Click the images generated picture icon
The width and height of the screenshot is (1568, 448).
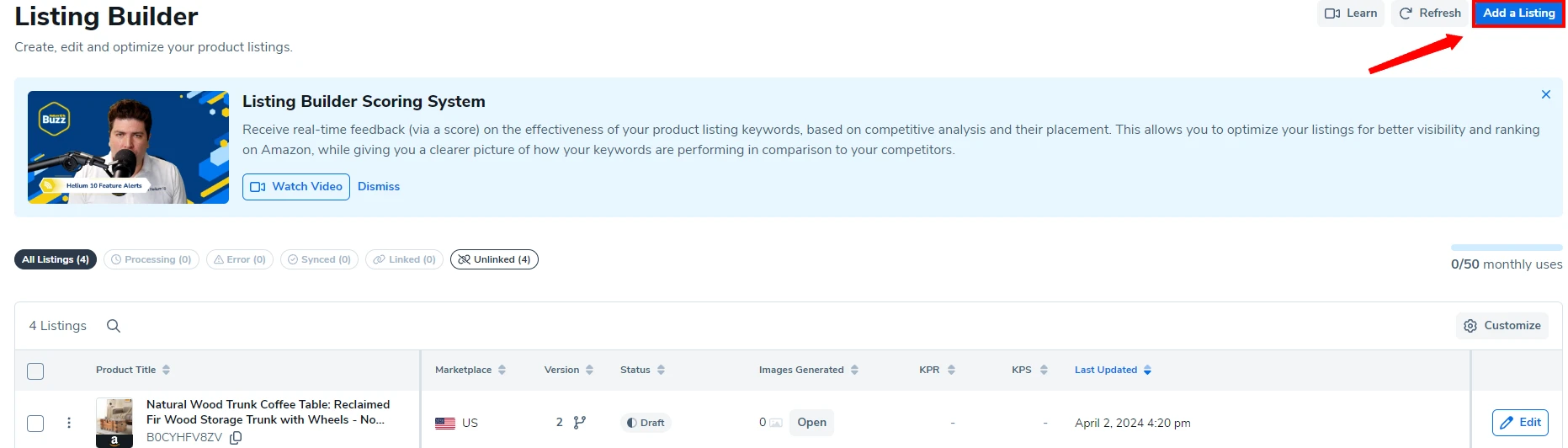coord(776,423)
